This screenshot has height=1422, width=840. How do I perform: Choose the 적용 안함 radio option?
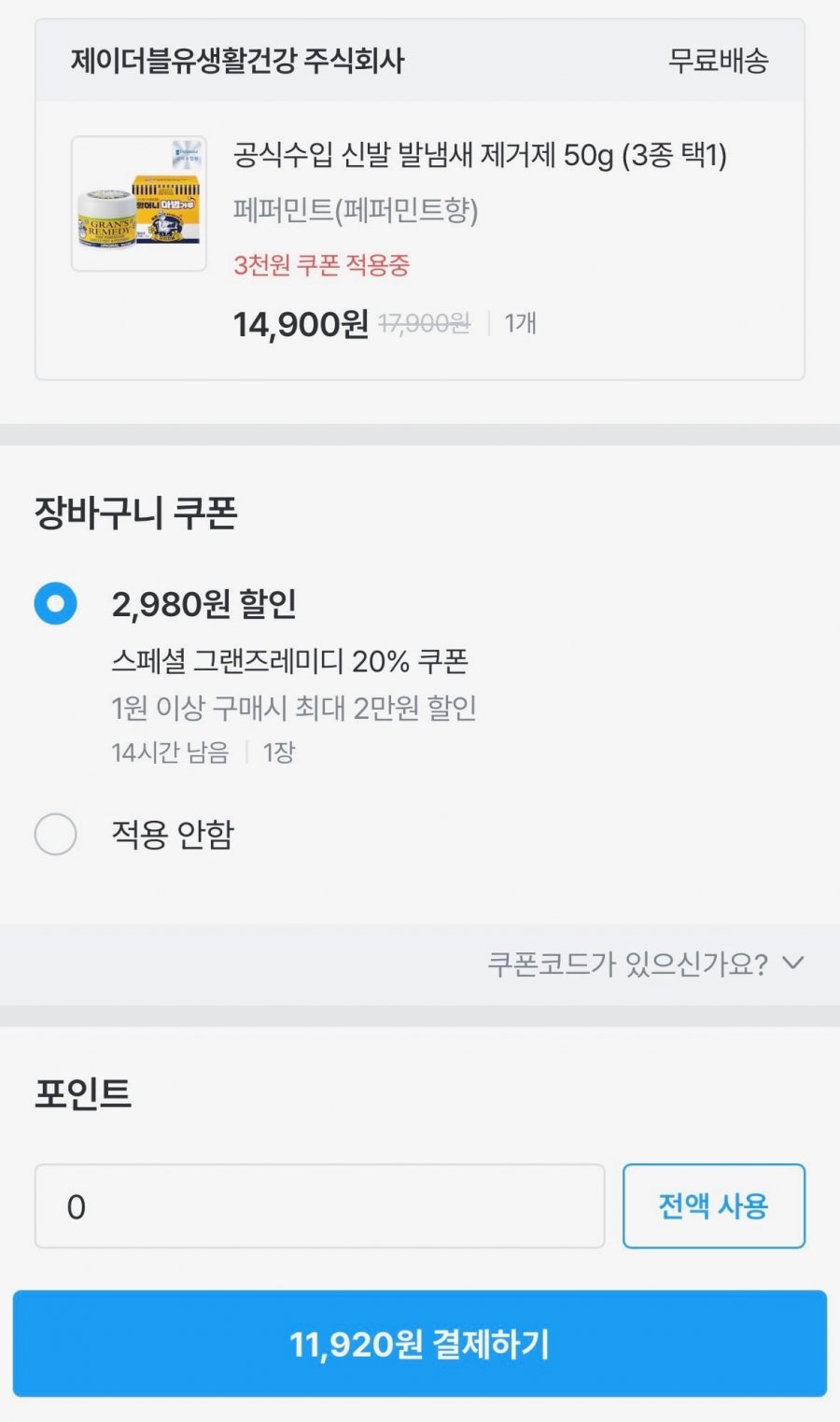pyautogui.click(x=56, y=834)
